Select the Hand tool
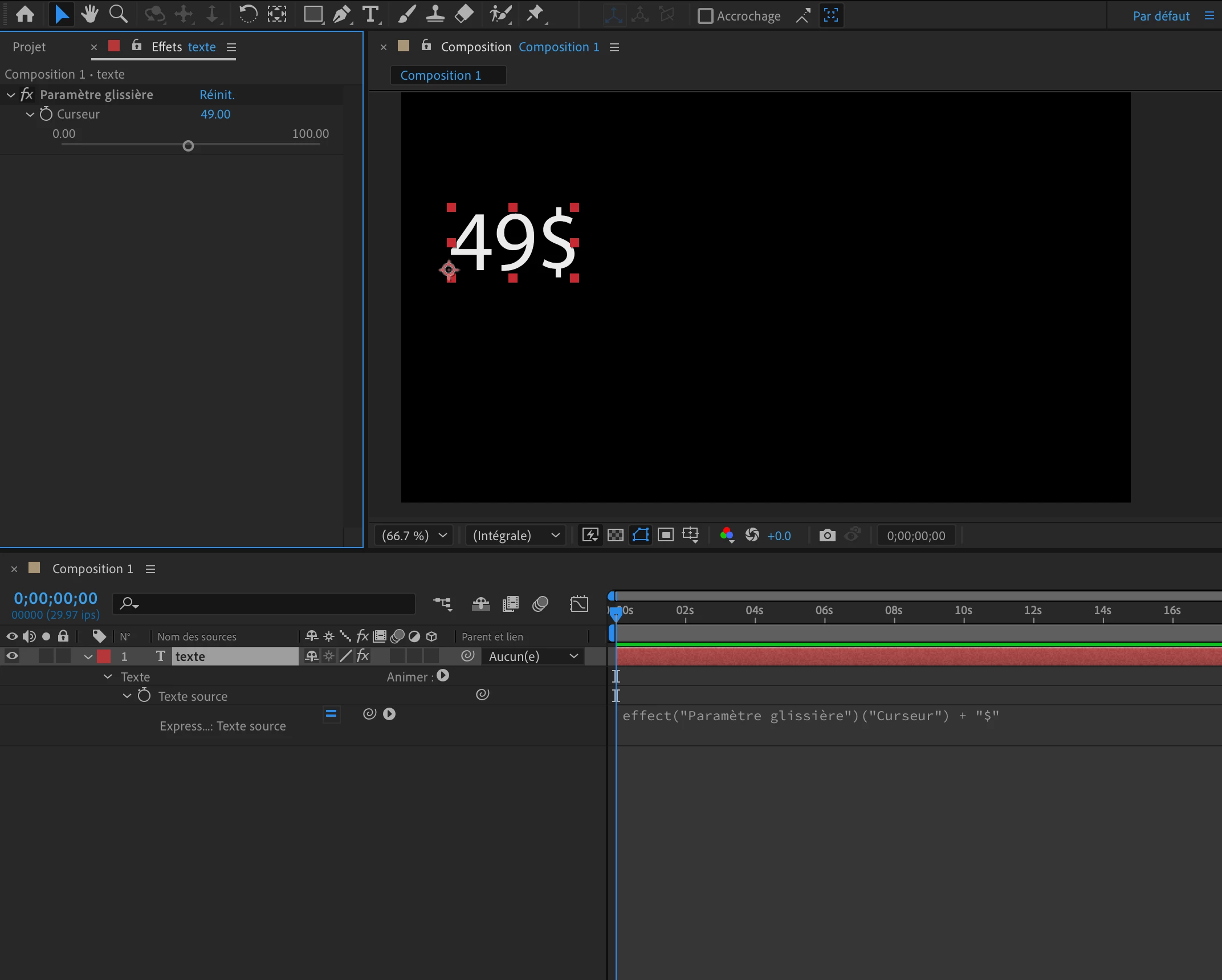 89,14
